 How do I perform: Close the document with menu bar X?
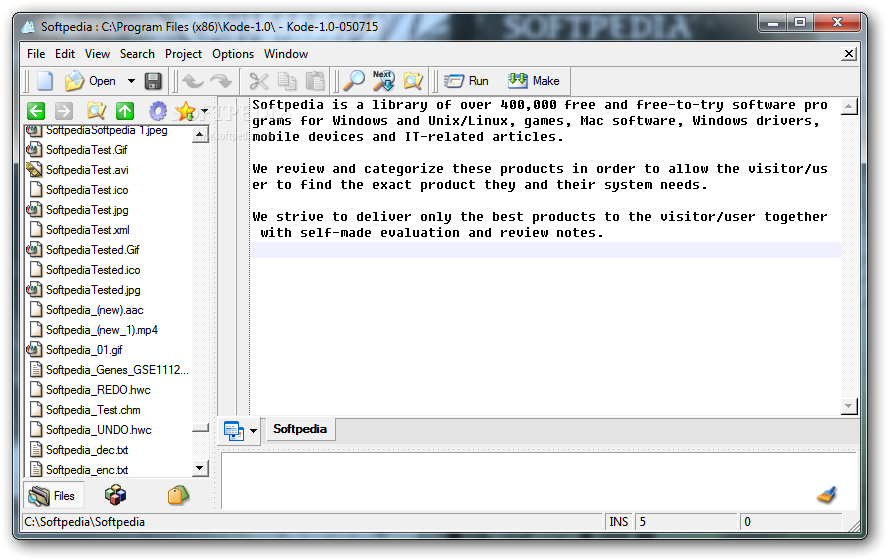point(848,54)
